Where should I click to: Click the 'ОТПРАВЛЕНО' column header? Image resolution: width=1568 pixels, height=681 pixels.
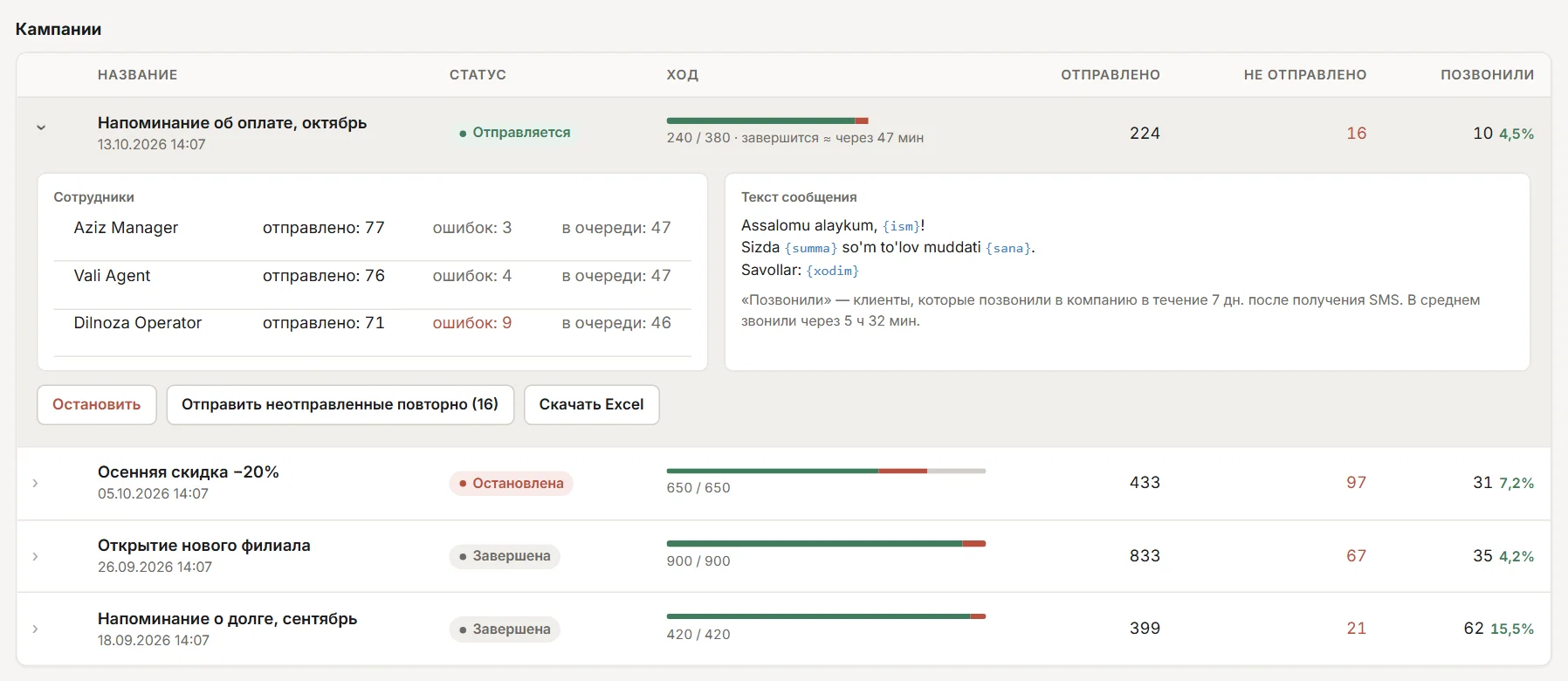tap(1111, 75)
